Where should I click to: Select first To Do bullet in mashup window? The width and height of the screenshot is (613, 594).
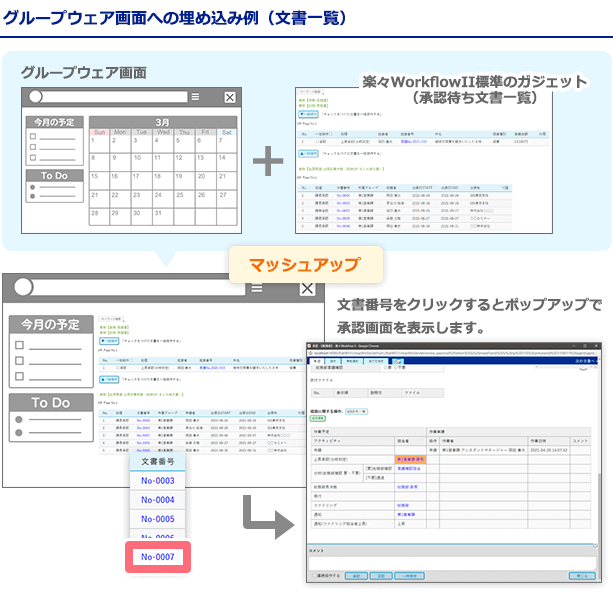19,420
